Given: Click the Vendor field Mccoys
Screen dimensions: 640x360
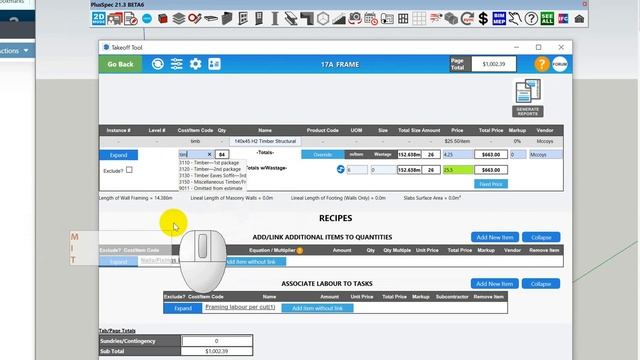Looking at the screenshot, I should pyautogui.click(x=546, y=155).
